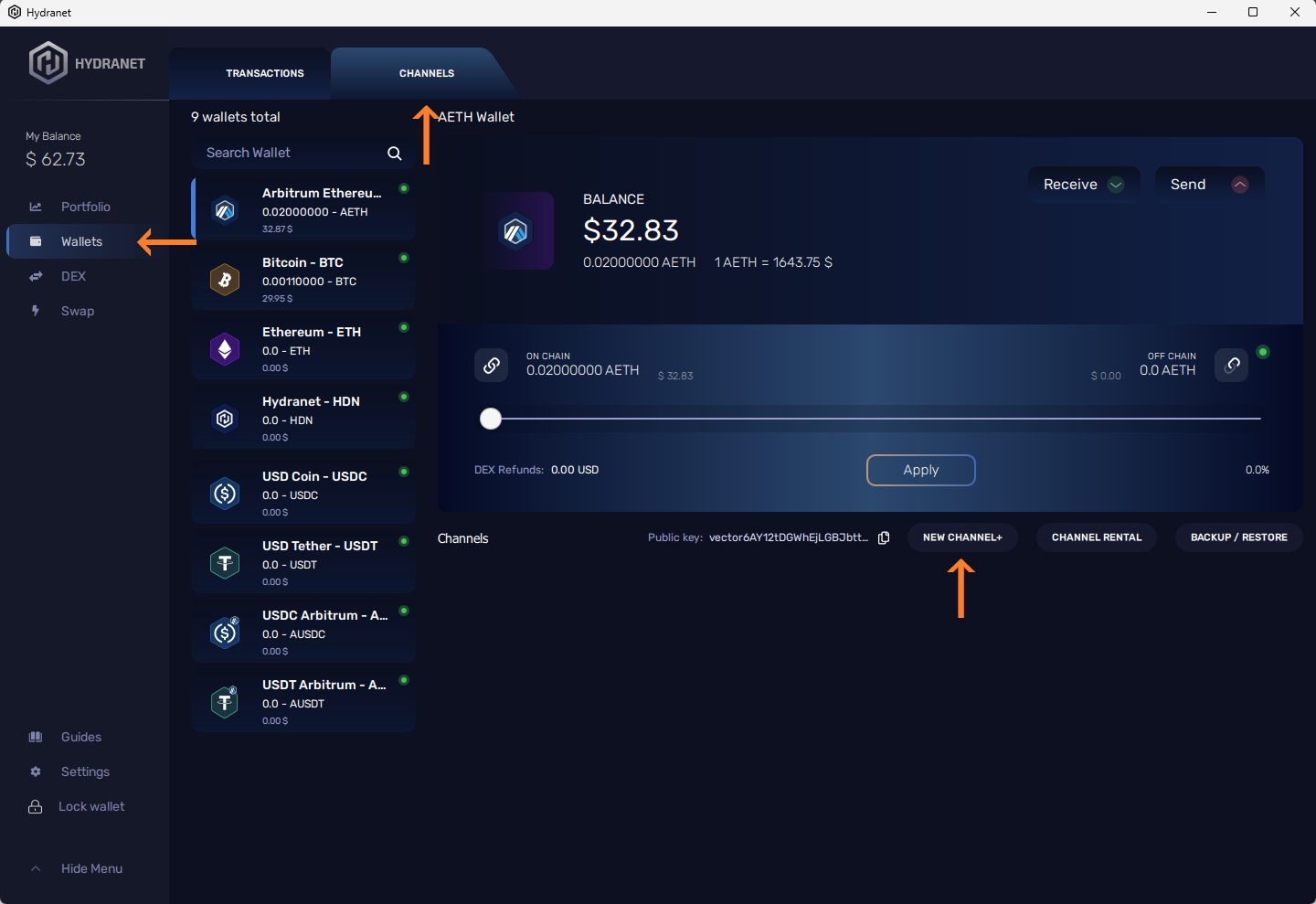The image size is (1316, 904).
Task: Click the USDC Arbitrum wallet icon
Action: click(x=225, y=633)
